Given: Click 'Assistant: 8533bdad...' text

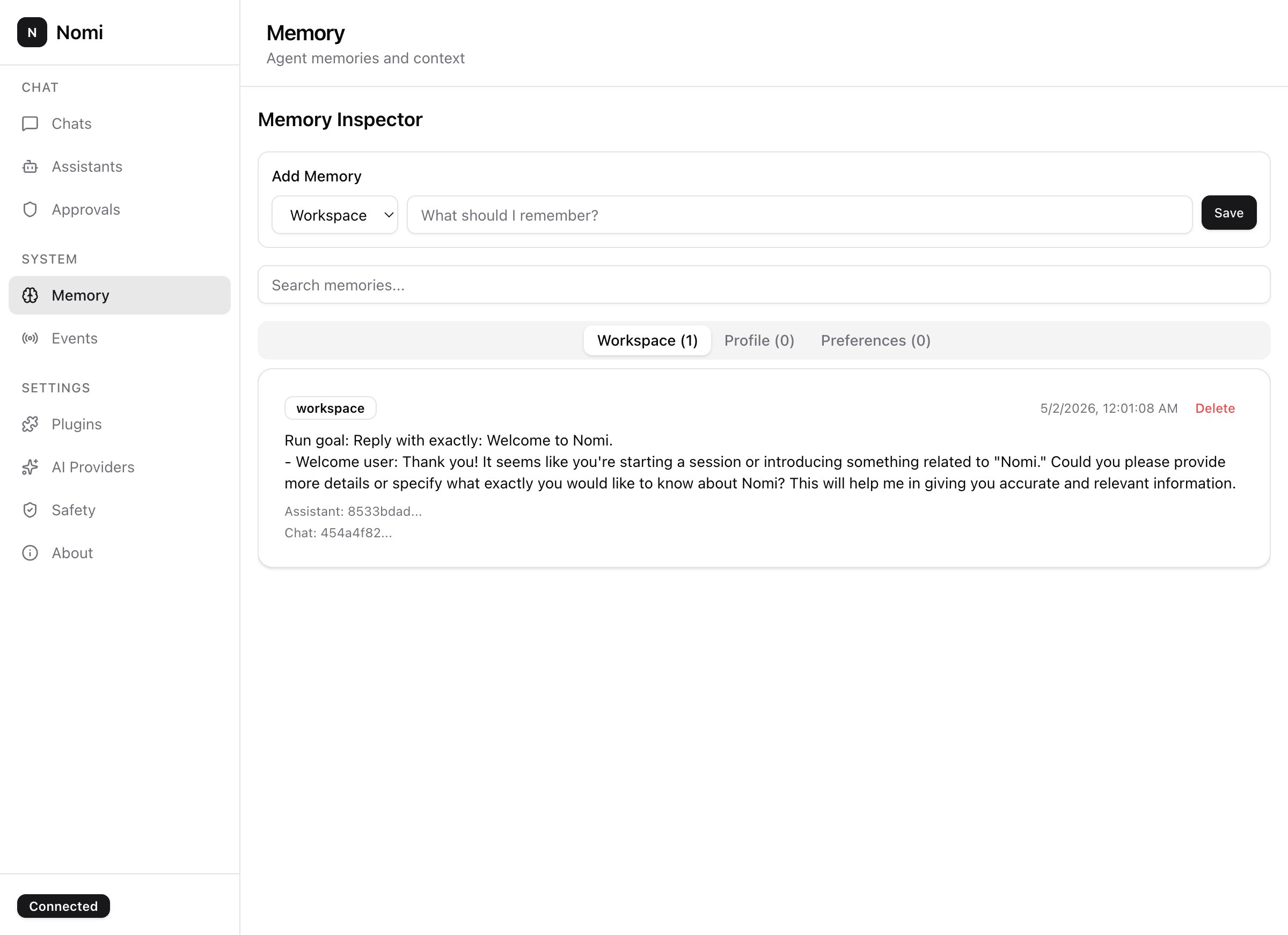Looking at the screenshot, I should point(353,511).
